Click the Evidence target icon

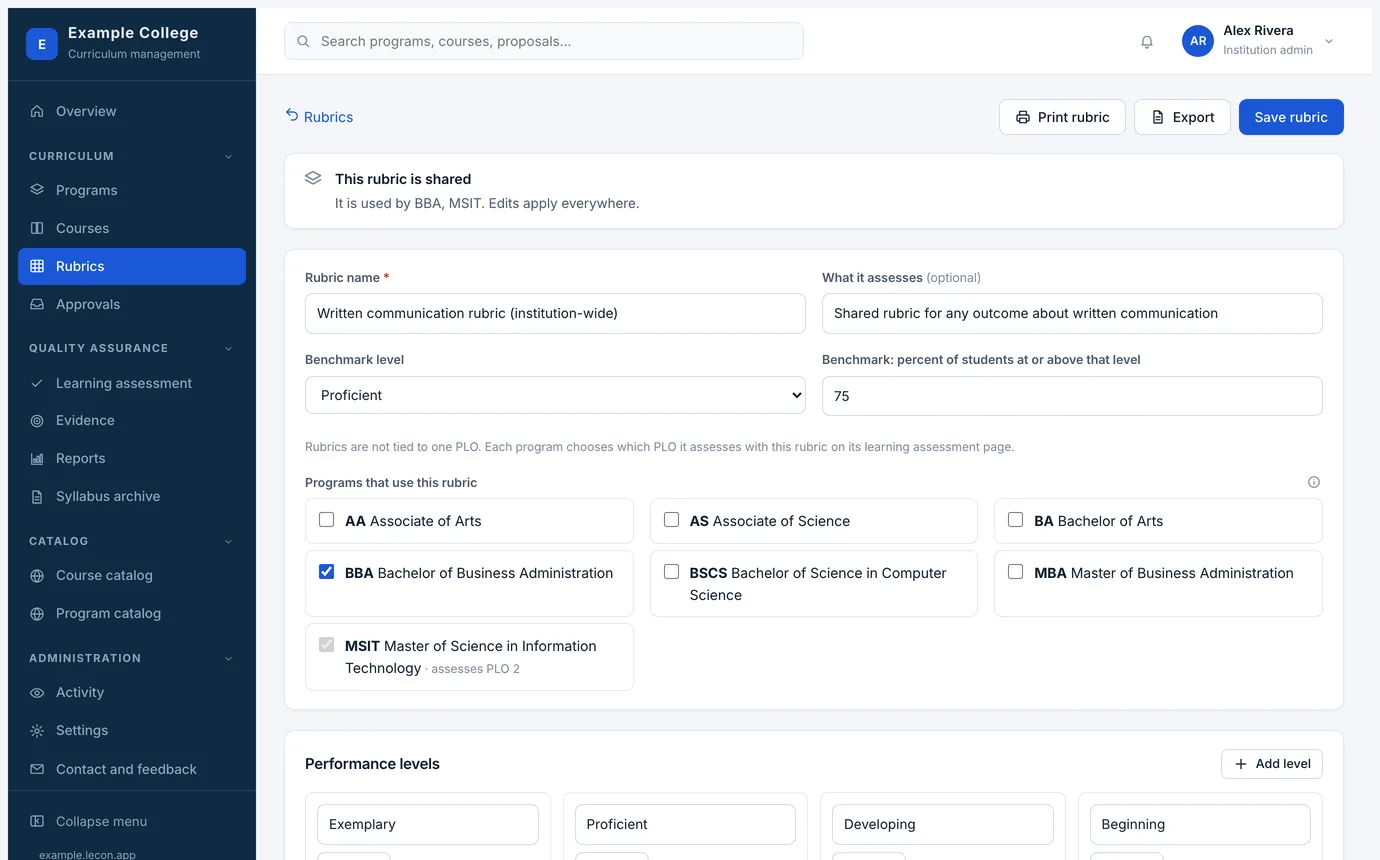point(37,421)
